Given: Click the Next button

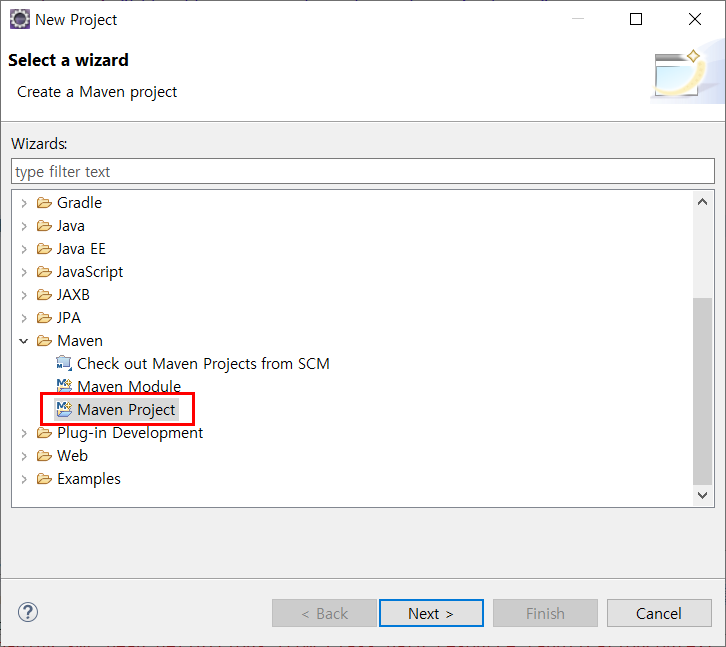Looking at the screenshot, I should 431,613.
